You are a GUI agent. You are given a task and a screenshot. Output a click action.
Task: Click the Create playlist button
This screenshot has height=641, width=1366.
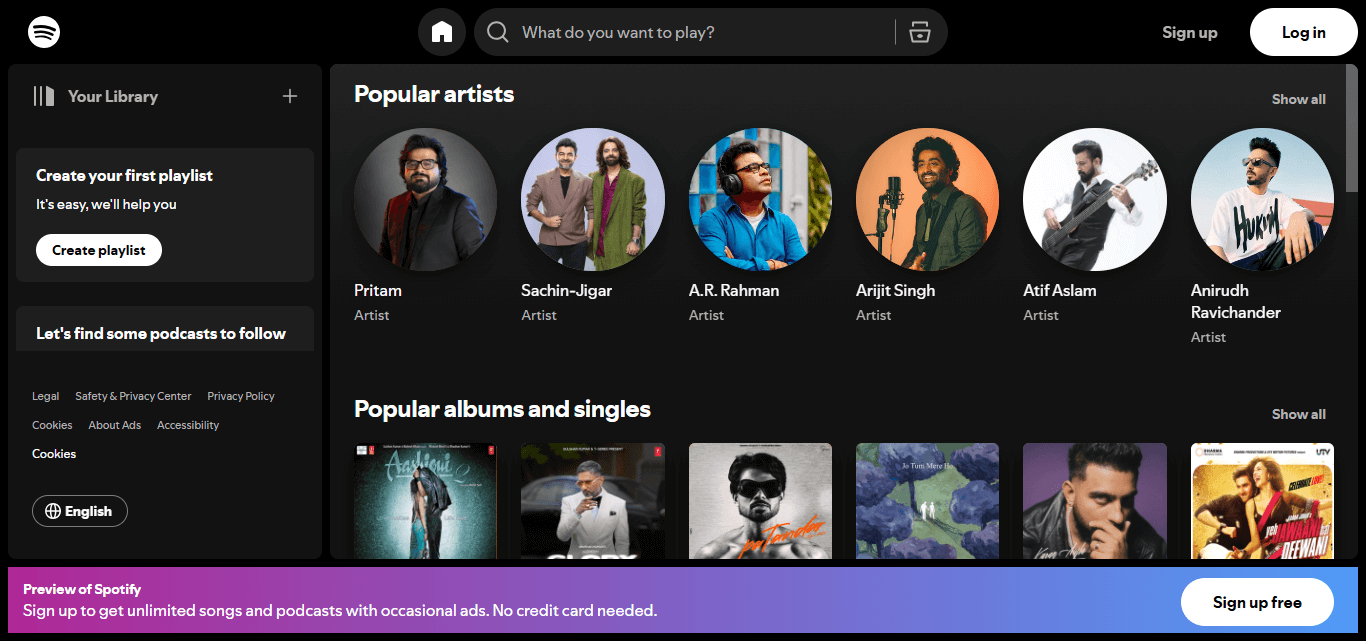(99, 250)
